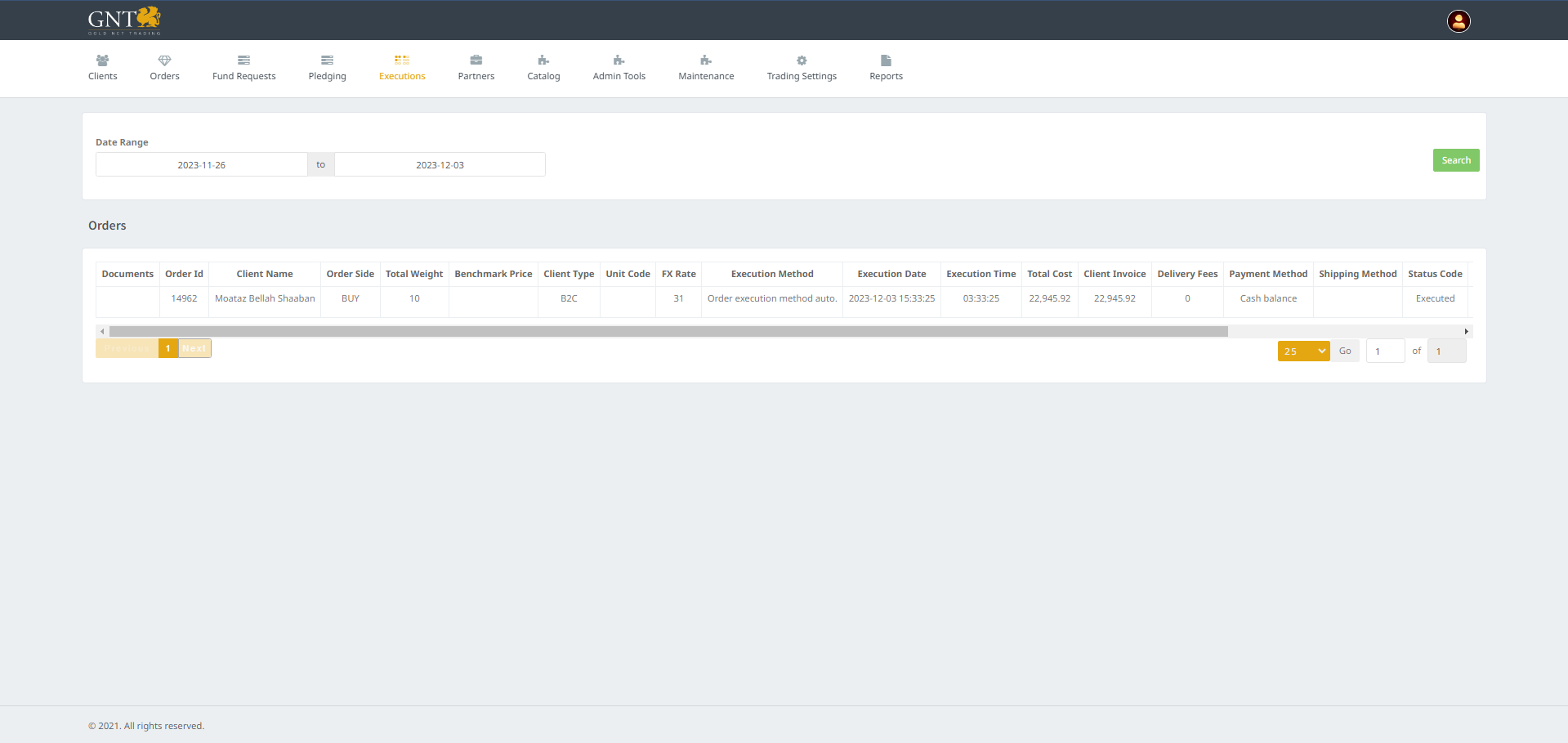Open Fund Requests icon in navigation
This screenshot has width=1568, height=743.
(243, 60)
